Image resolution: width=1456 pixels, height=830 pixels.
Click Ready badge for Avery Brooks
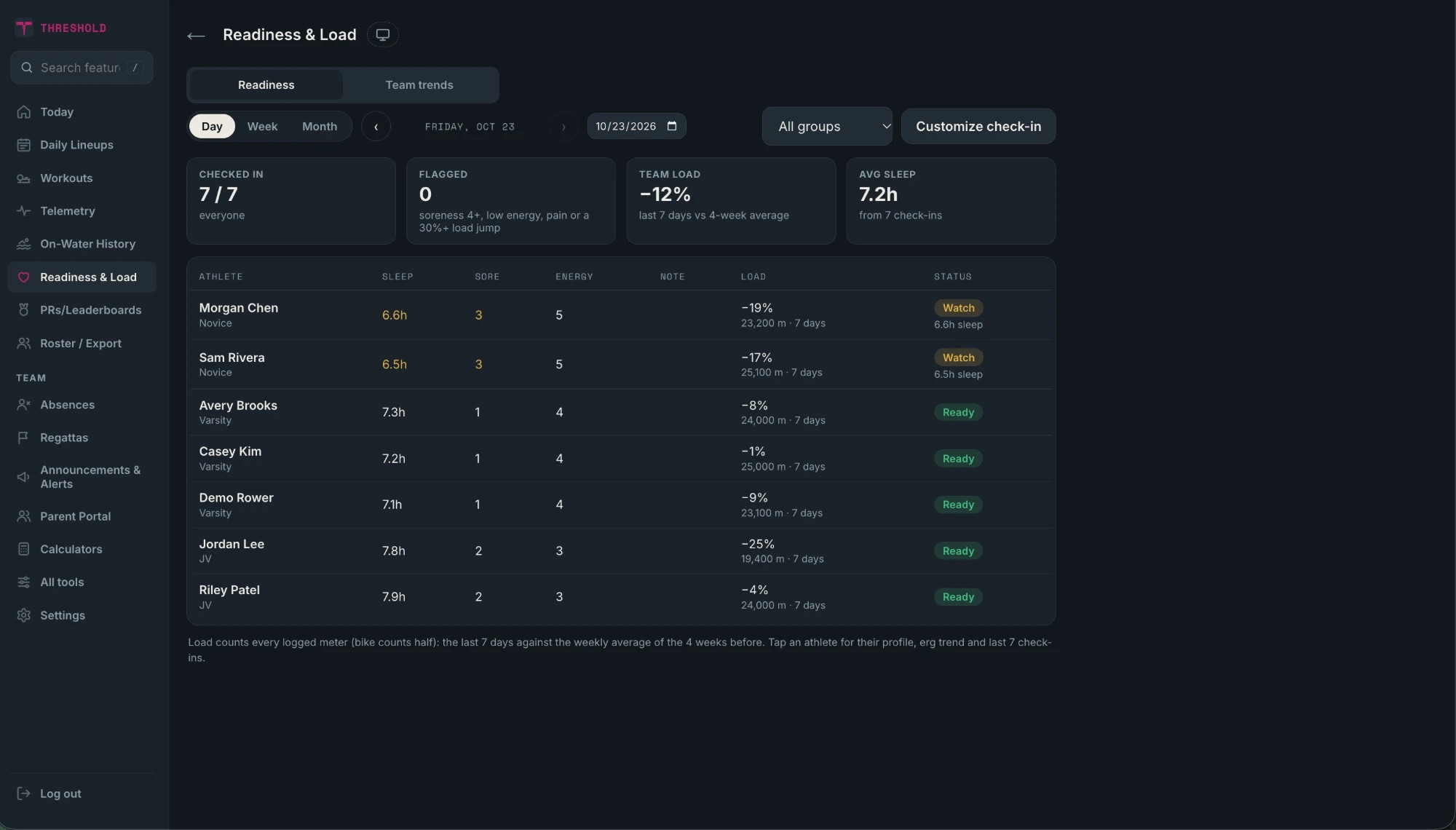point(958,412)
